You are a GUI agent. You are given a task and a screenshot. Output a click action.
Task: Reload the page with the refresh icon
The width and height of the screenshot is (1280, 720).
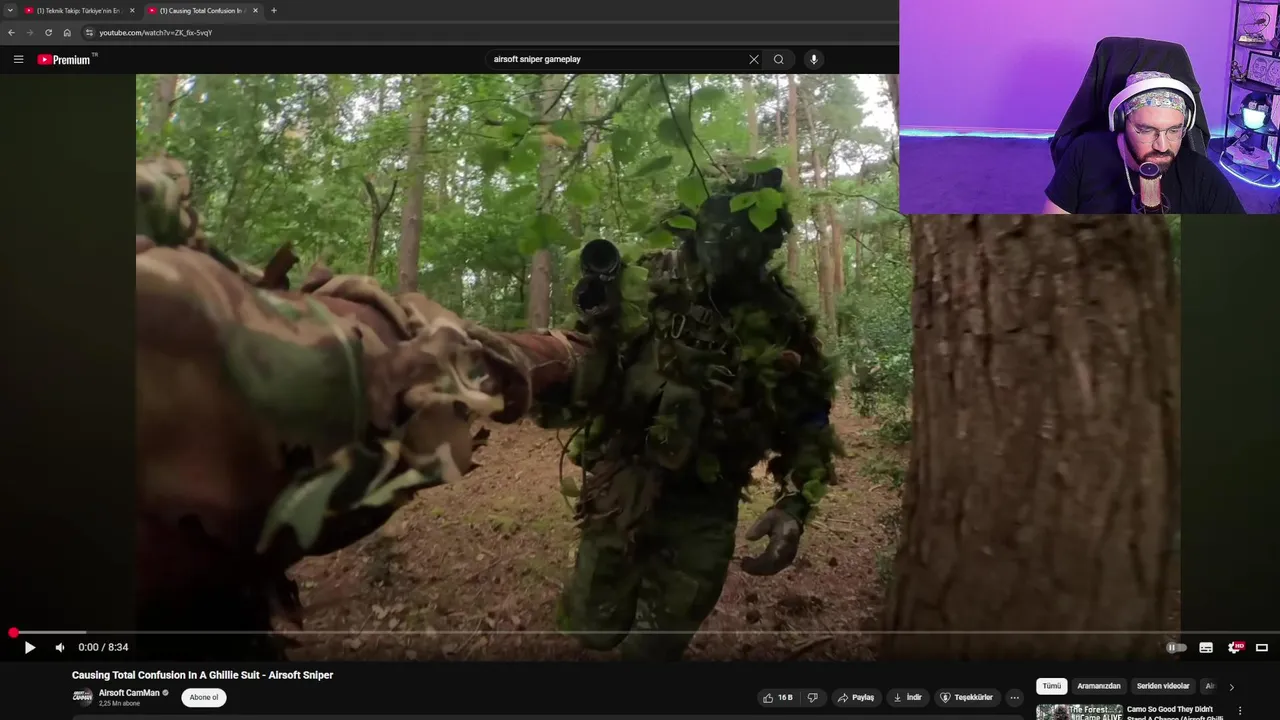click(x=48, y=32)
